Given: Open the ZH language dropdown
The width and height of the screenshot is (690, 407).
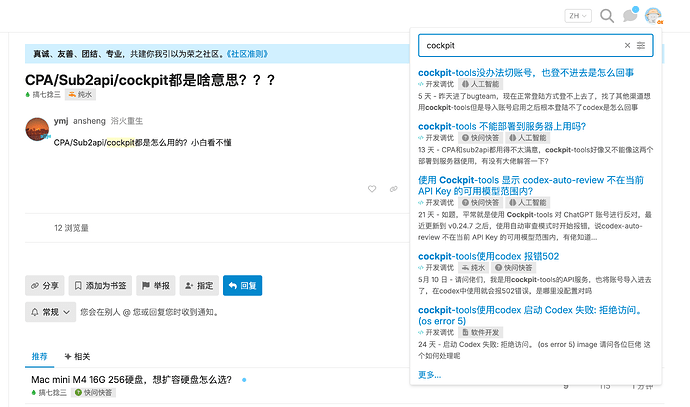Looking at the screenshot, I should (x=578, y=16).
